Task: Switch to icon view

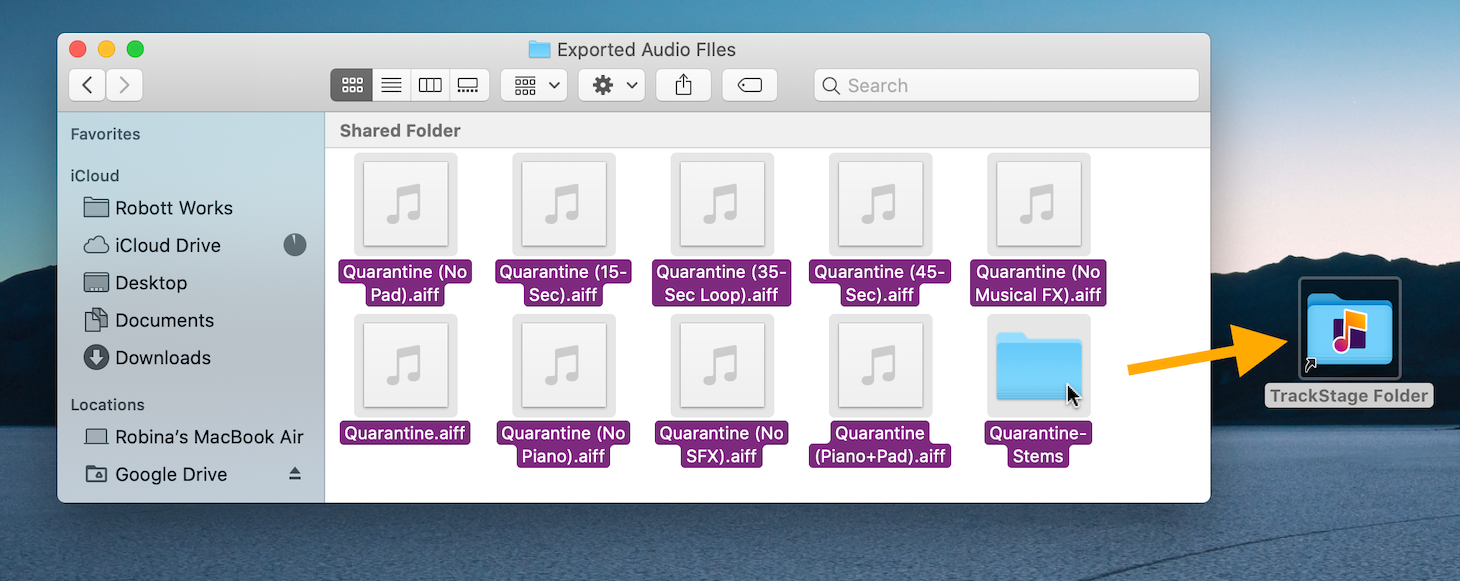Action: pos(352,85)
